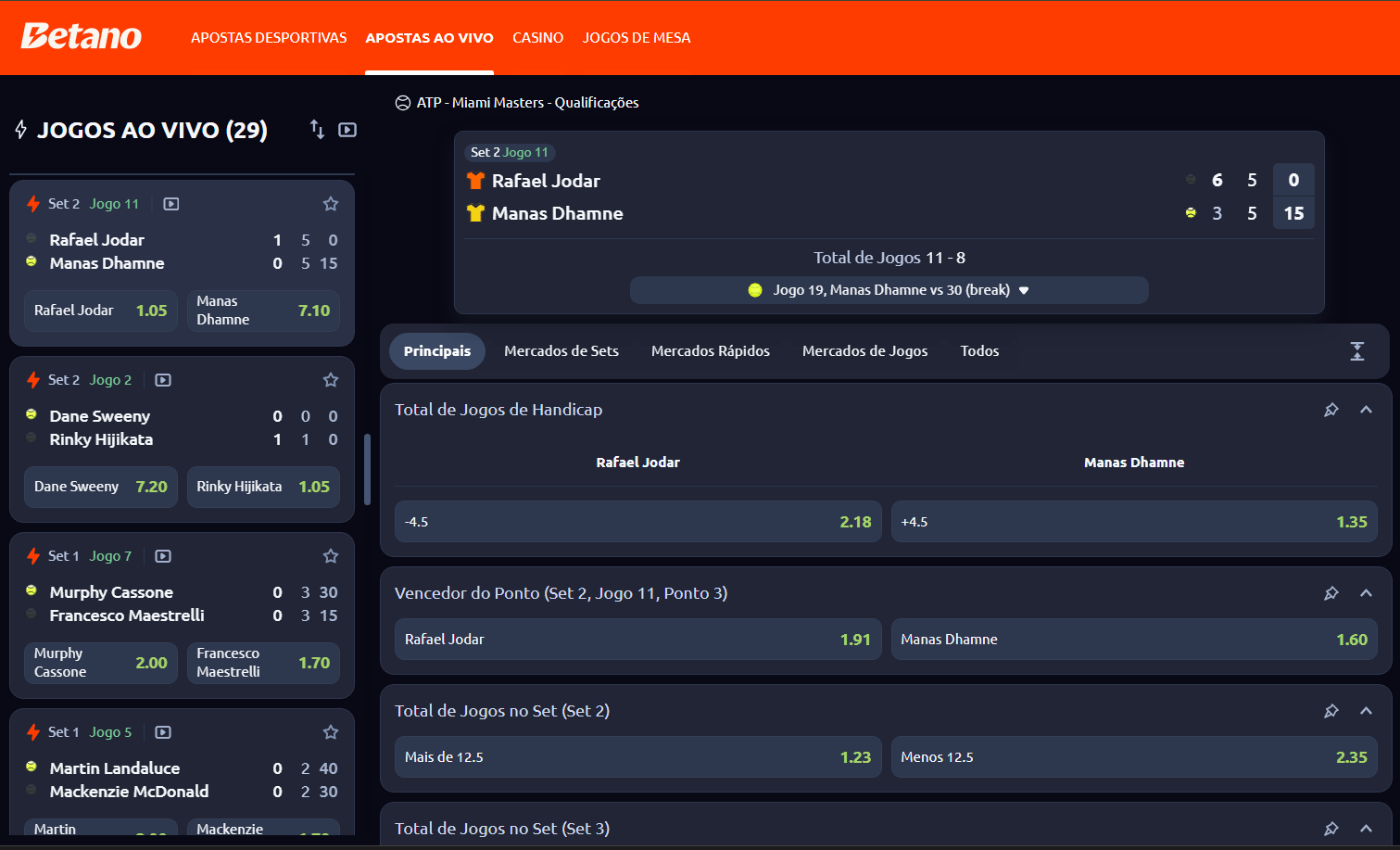Screen dimensions: 1400x850
Task: Open the Casino menu item
Action: (x=537, y=38)
